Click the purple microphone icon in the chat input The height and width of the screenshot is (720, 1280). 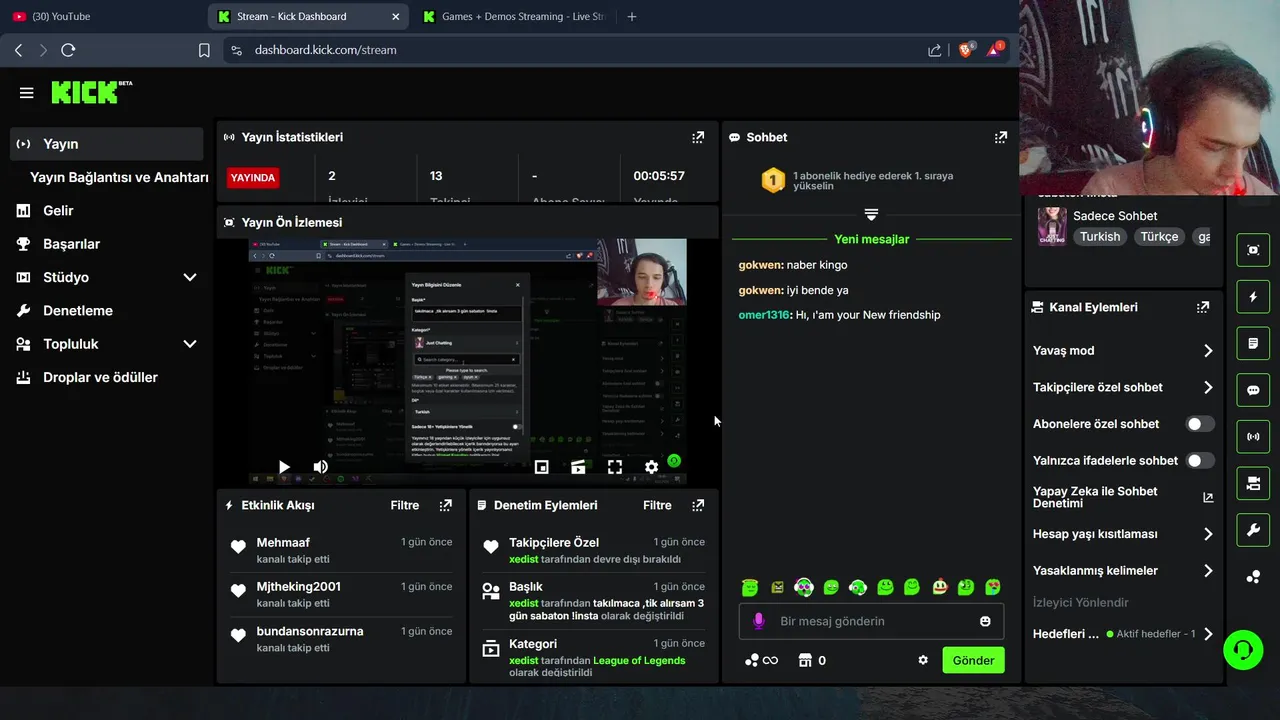[758, 621]
